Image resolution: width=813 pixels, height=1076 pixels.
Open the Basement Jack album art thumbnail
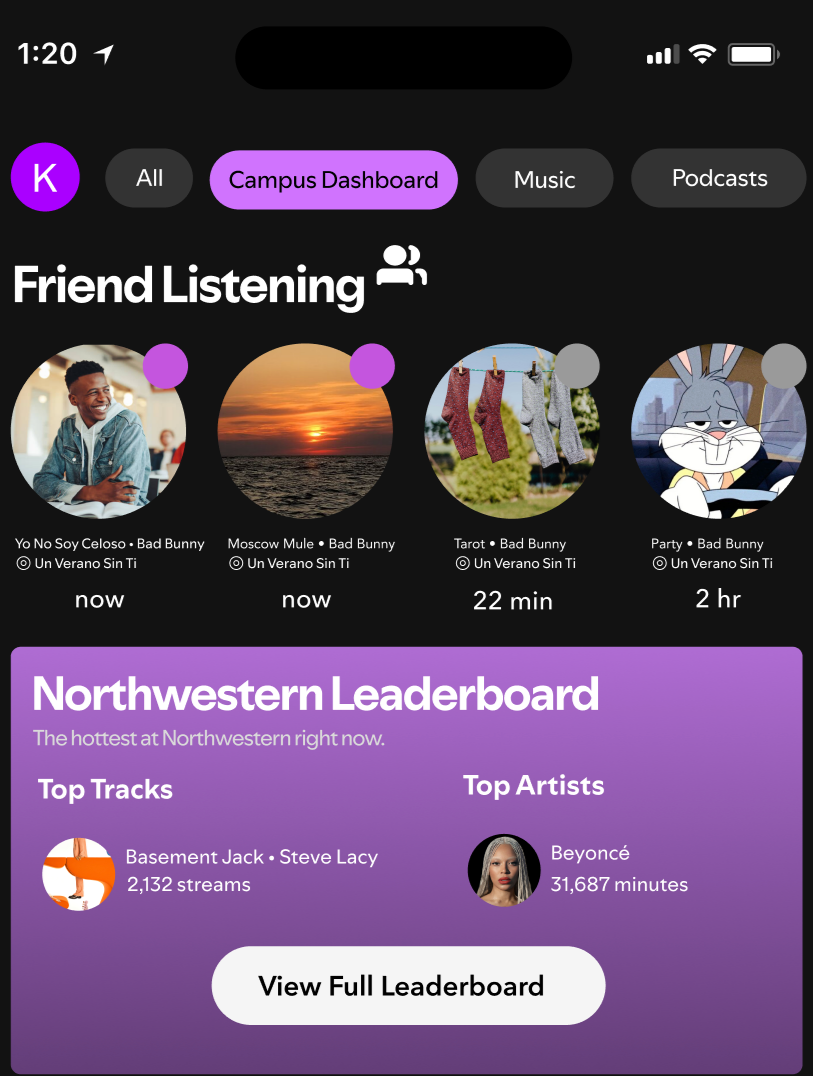coord(78,874)
